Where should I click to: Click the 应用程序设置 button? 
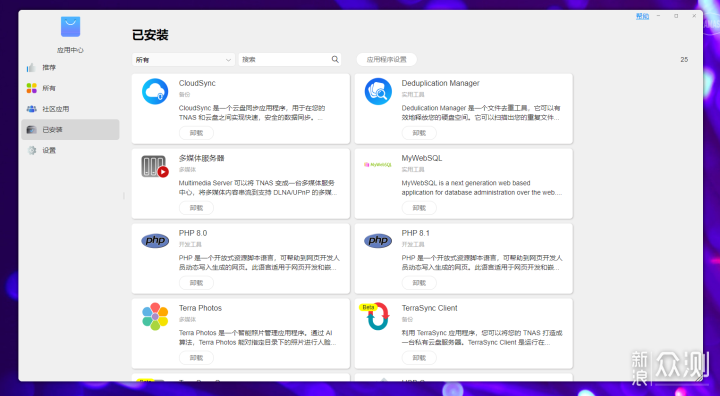387,59
